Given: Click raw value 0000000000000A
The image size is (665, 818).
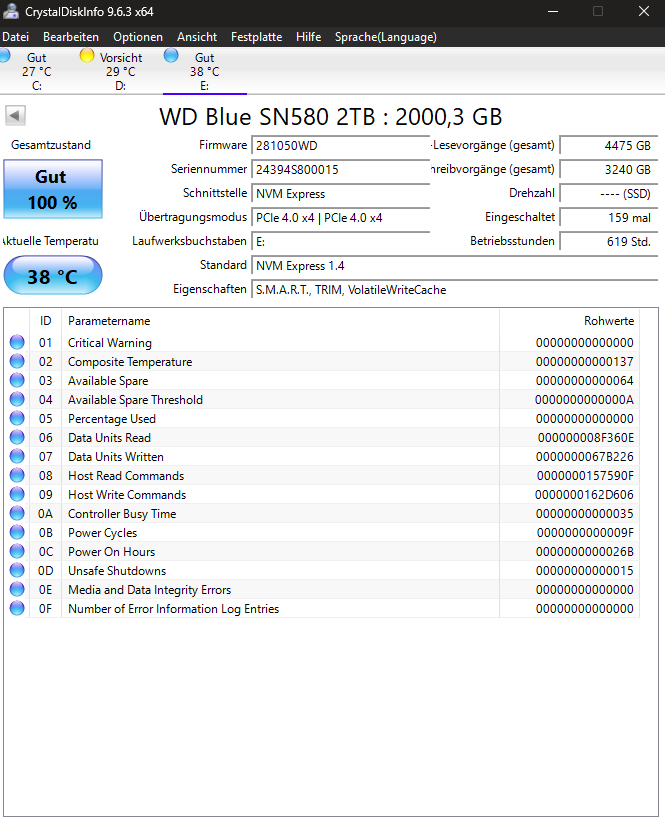Looking at the screenshot, I should (584, 400).
